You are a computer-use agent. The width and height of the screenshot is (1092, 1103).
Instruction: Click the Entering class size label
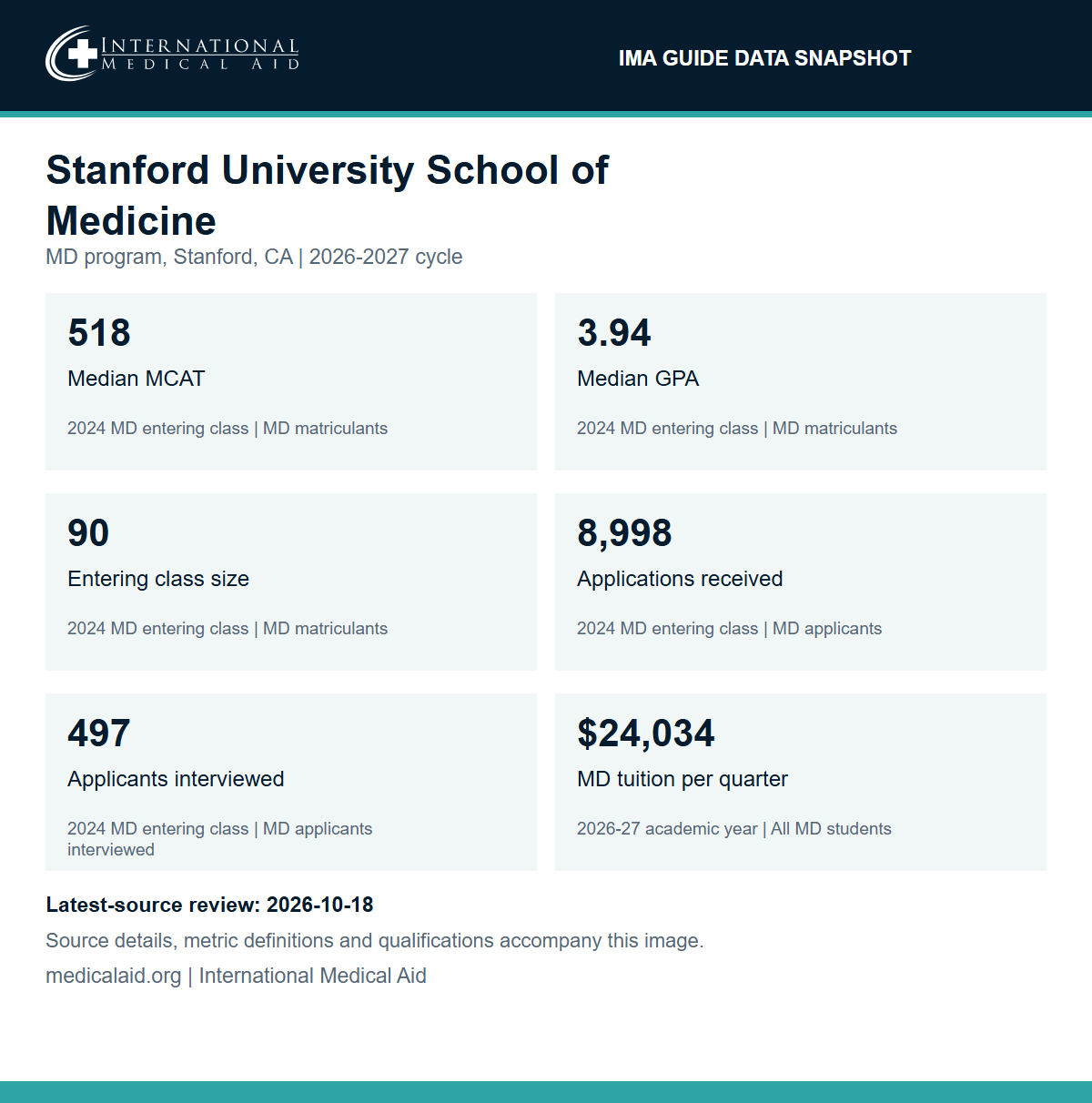[x=158, y=579]
